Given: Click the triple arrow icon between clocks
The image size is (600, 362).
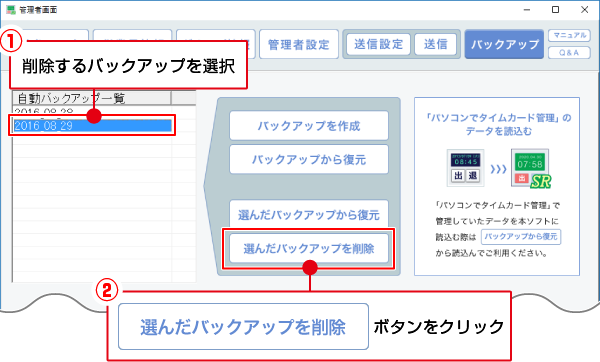Looking at the screenshot, I should (x=498, y=169).
